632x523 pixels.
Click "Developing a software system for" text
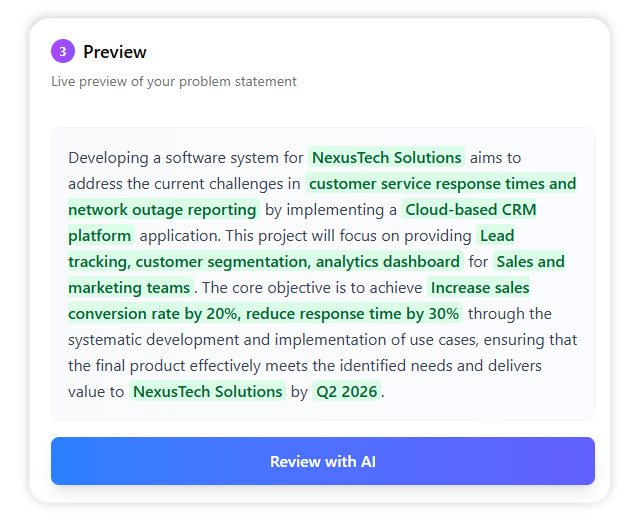[185, 157]
